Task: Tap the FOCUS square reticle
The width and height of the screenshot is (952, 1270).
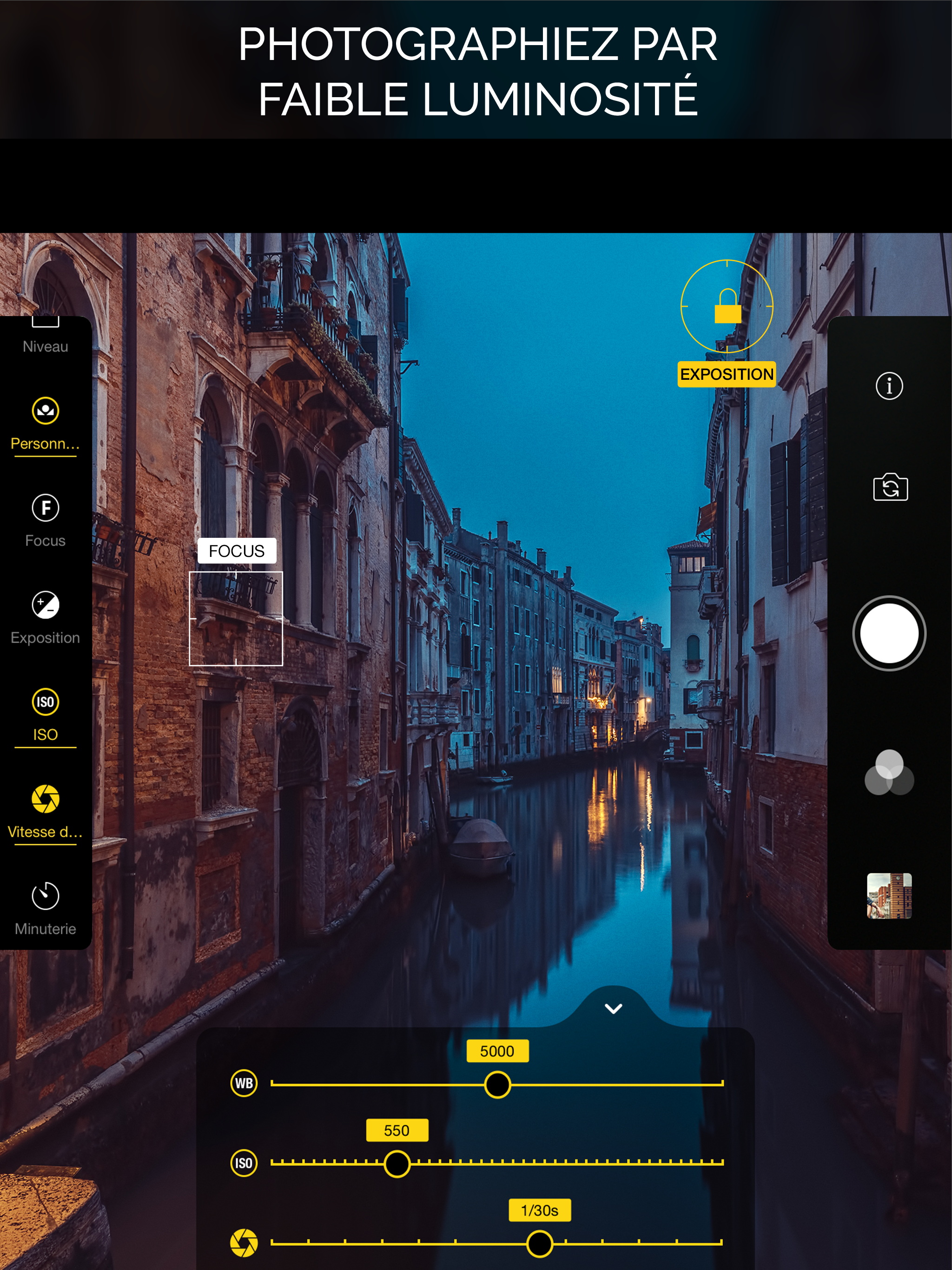Action: (x=236, y=618)
